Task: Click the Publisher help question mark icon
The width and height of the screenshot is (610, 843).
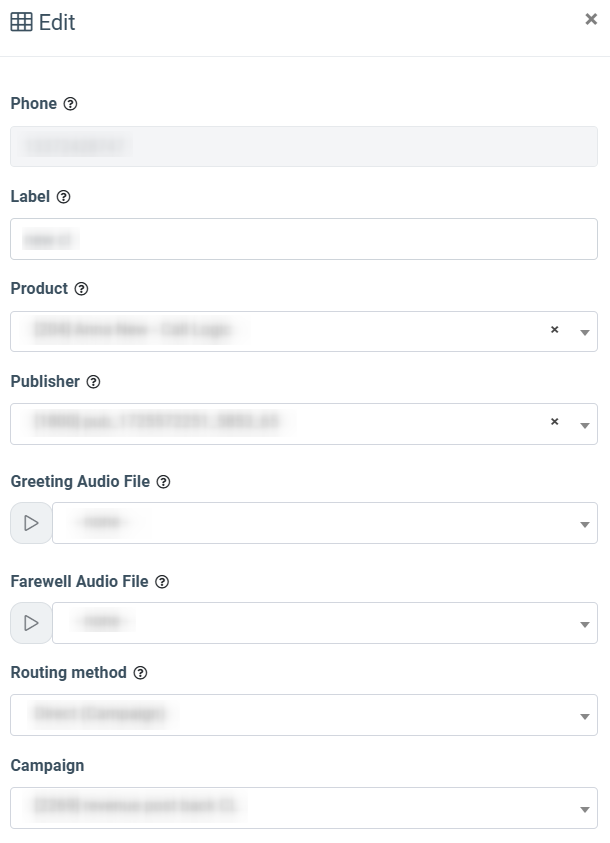Action: (93, 382)
